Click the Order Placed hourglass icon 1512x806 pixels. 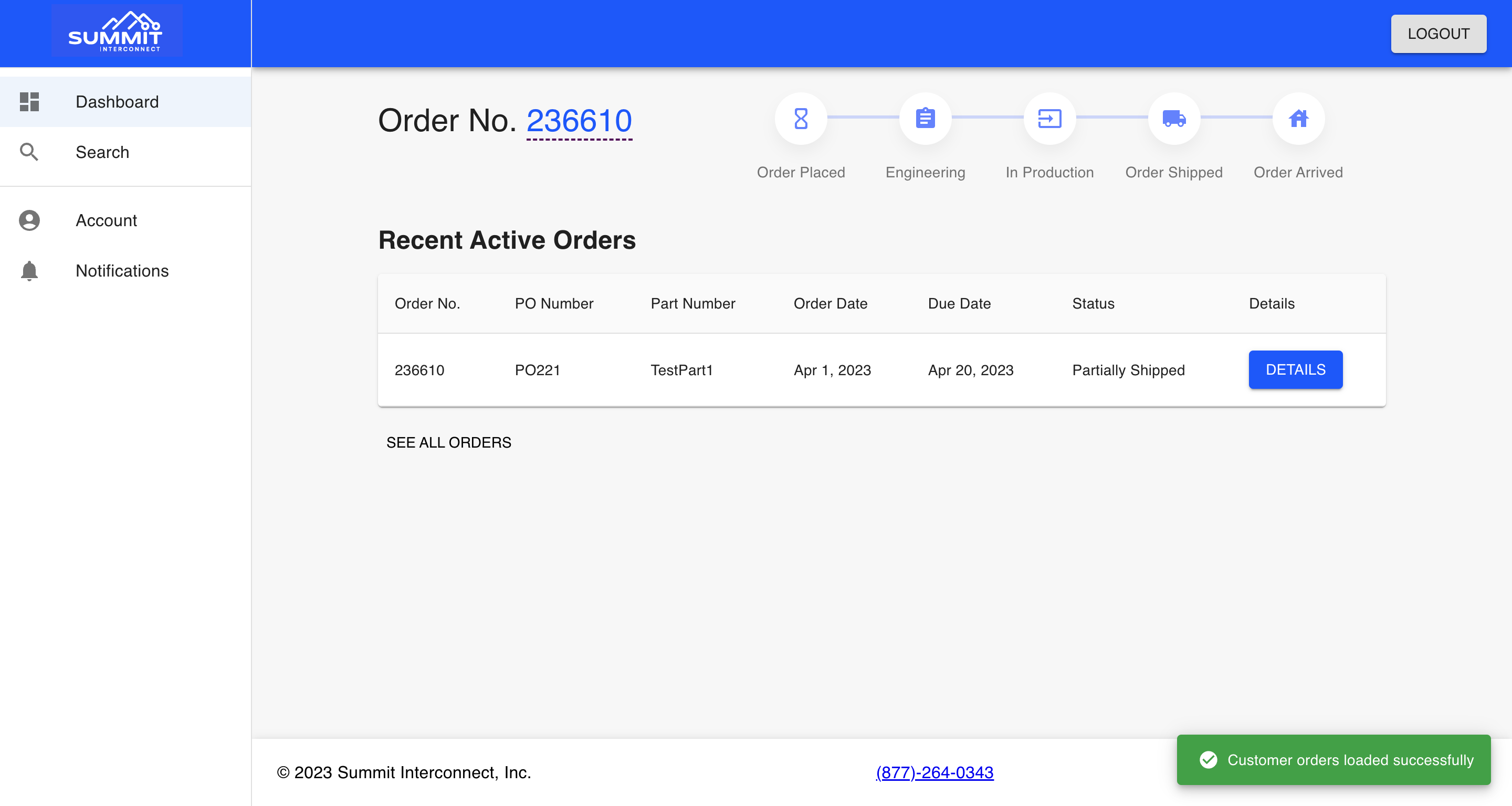pos(801,119)
